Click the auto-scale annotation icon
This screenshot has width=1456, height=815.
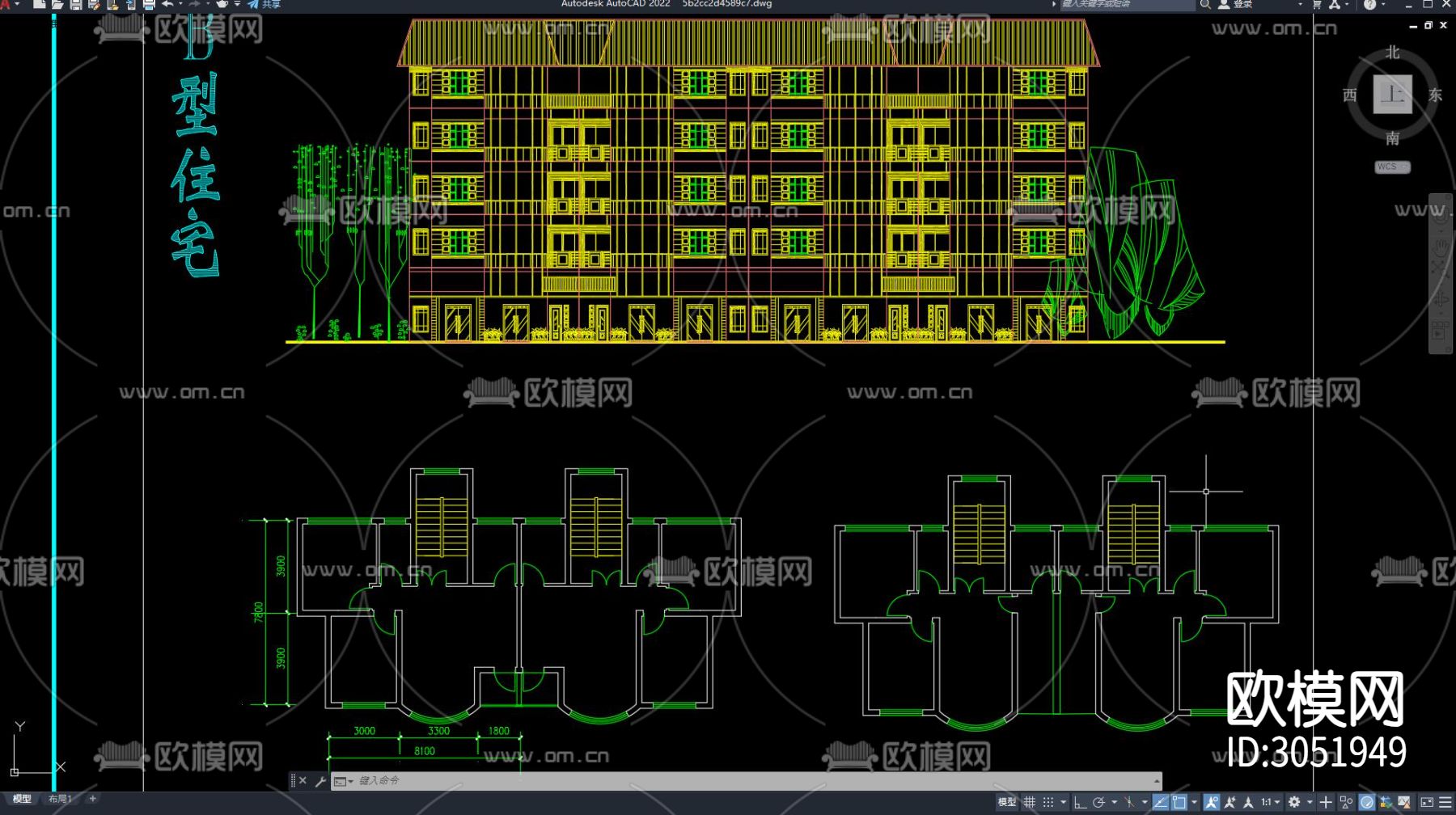[1230, 802]
